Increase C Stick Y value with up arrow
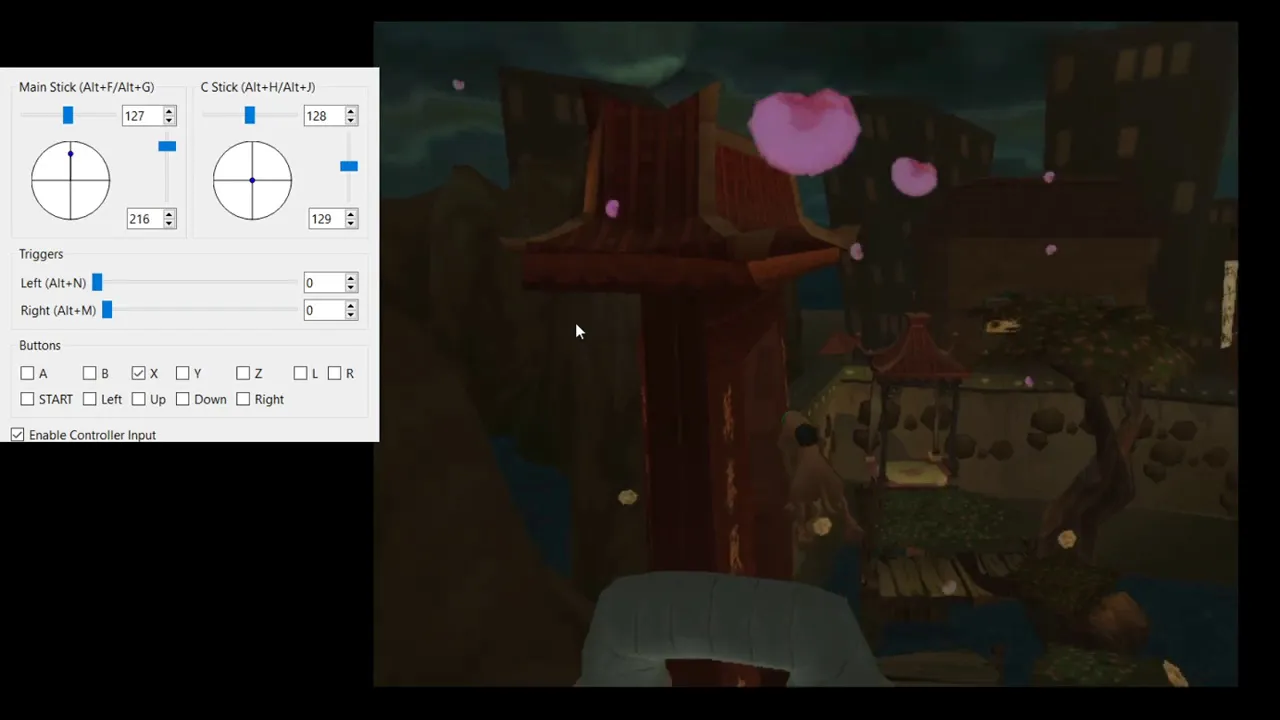Viewport: 1280px width, 720px height. click(351, 214)
